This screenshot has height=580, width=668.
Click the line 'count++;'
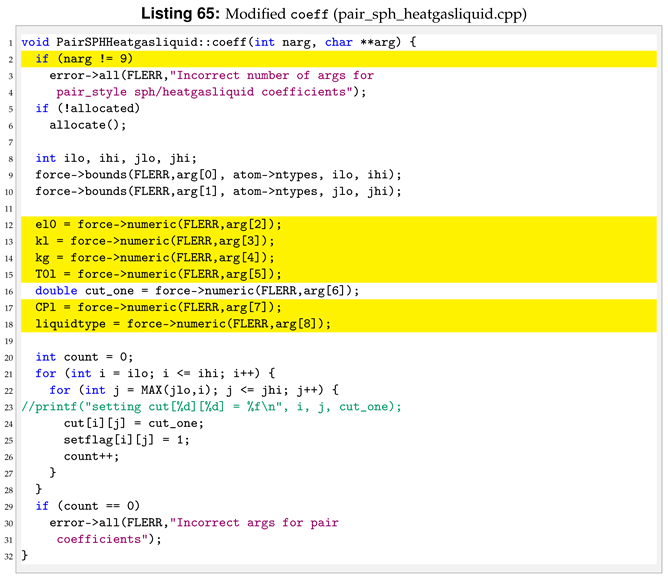[x=91, y=456]
